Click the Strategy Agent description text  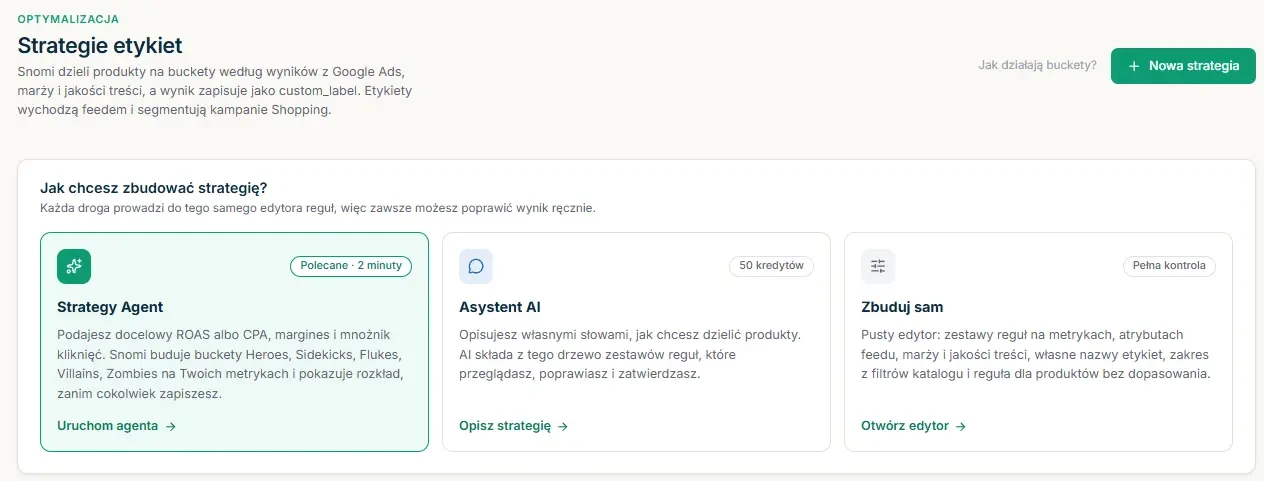click(x=232, y=364)
